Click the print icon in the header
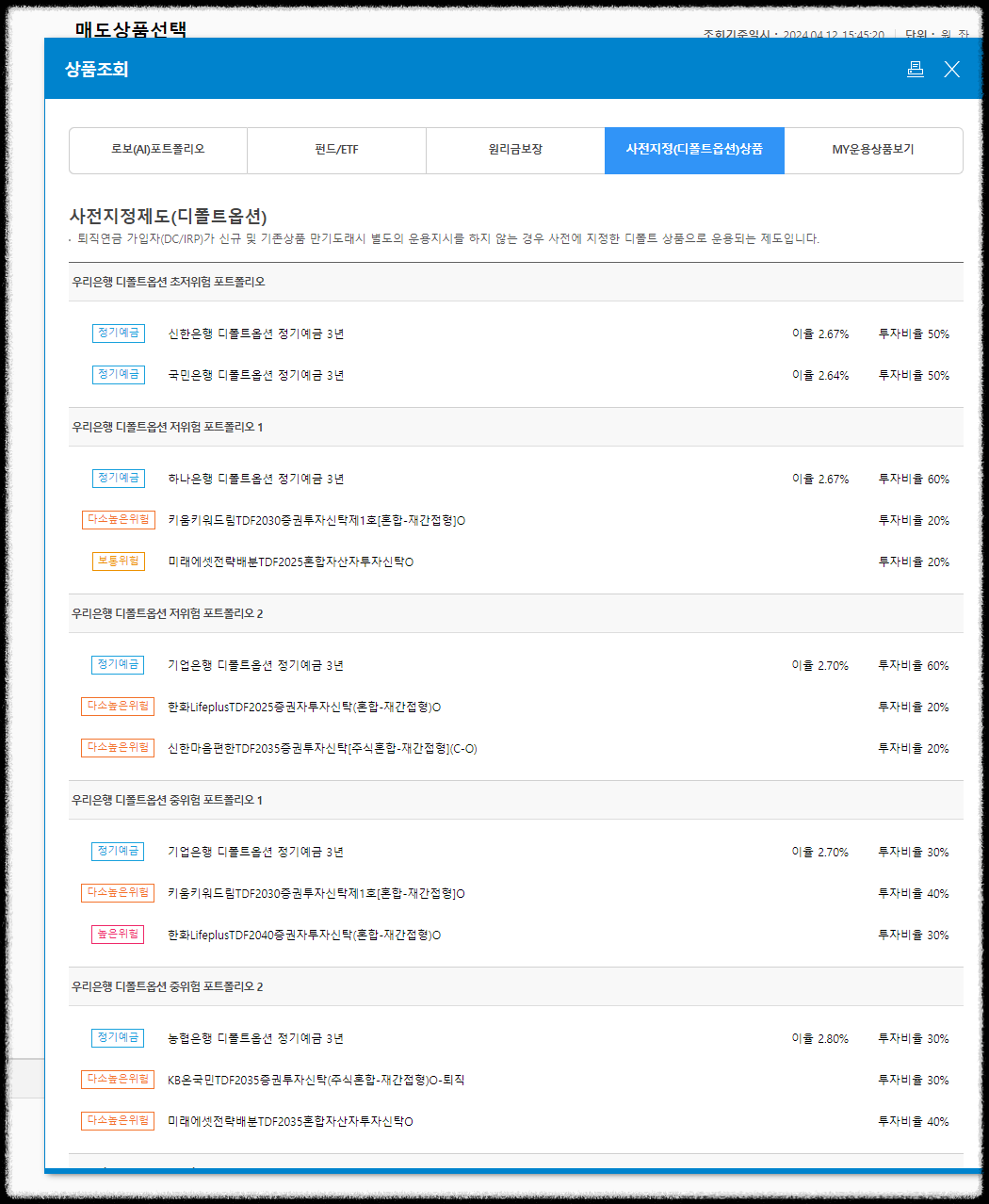The image size is (989, 1204). coord(915,69)
